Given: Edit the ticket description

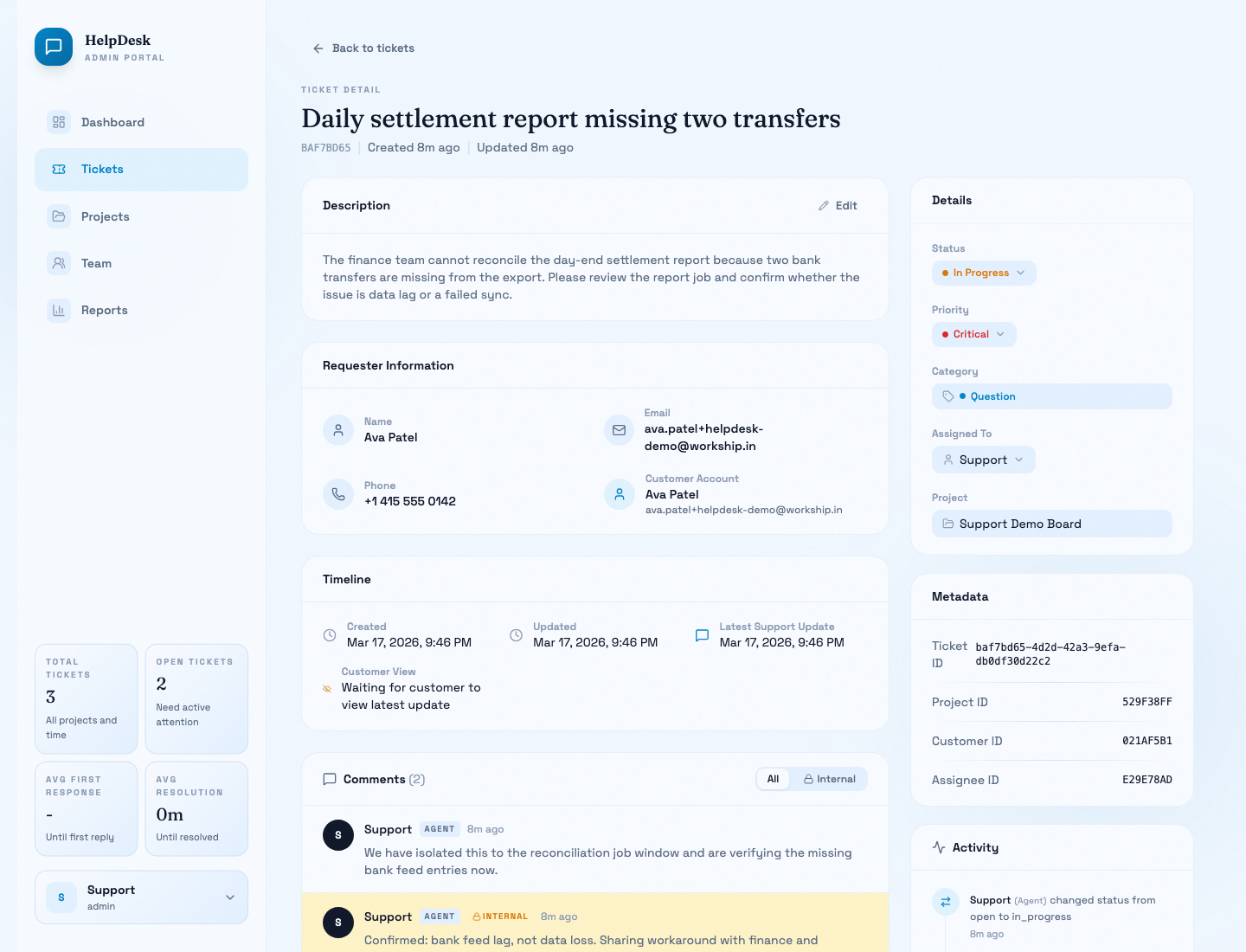Looking at the screenshot, I should click(x=838, y=206).
